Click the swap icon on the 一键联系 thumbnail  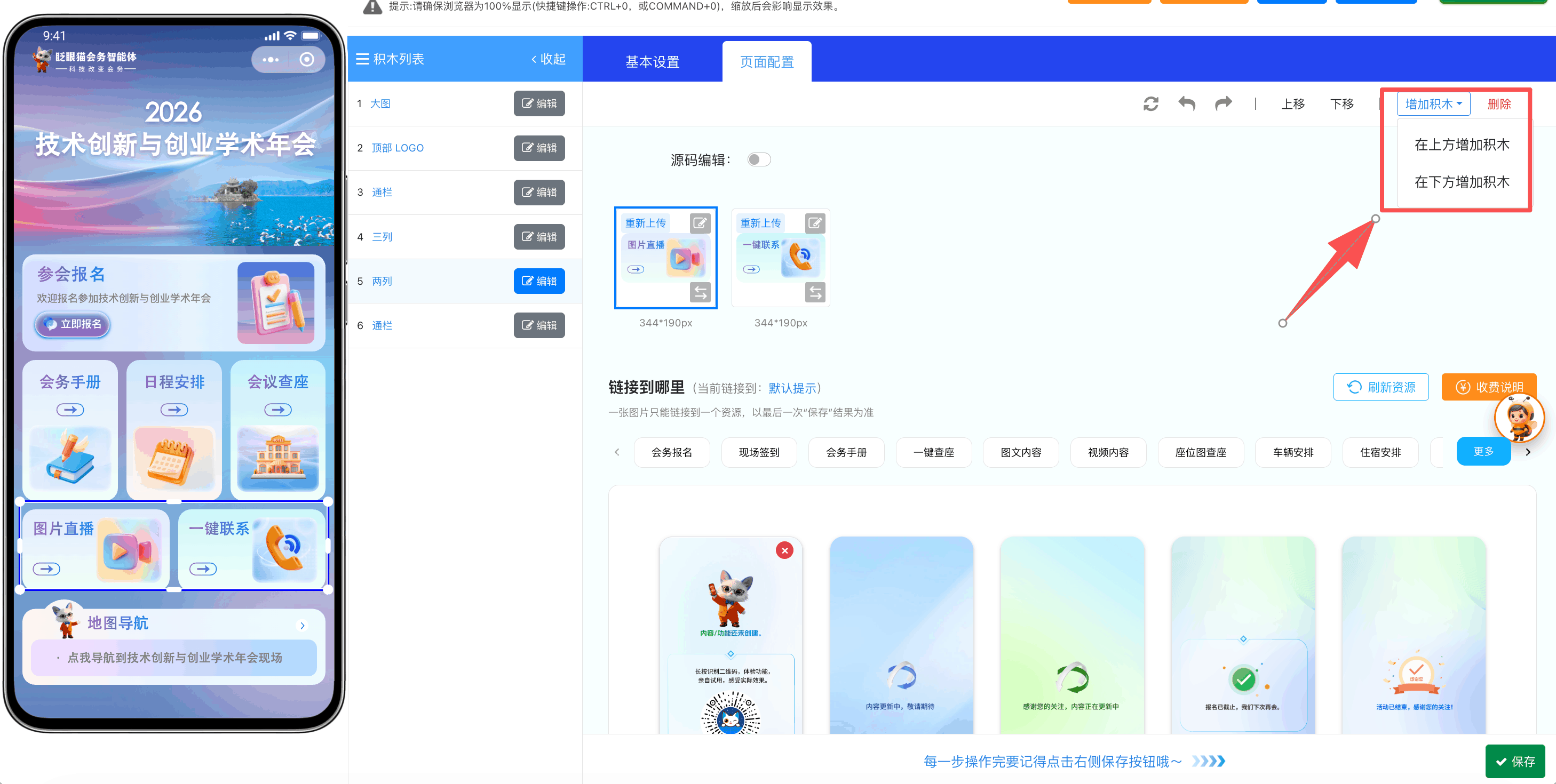(815, 293)
